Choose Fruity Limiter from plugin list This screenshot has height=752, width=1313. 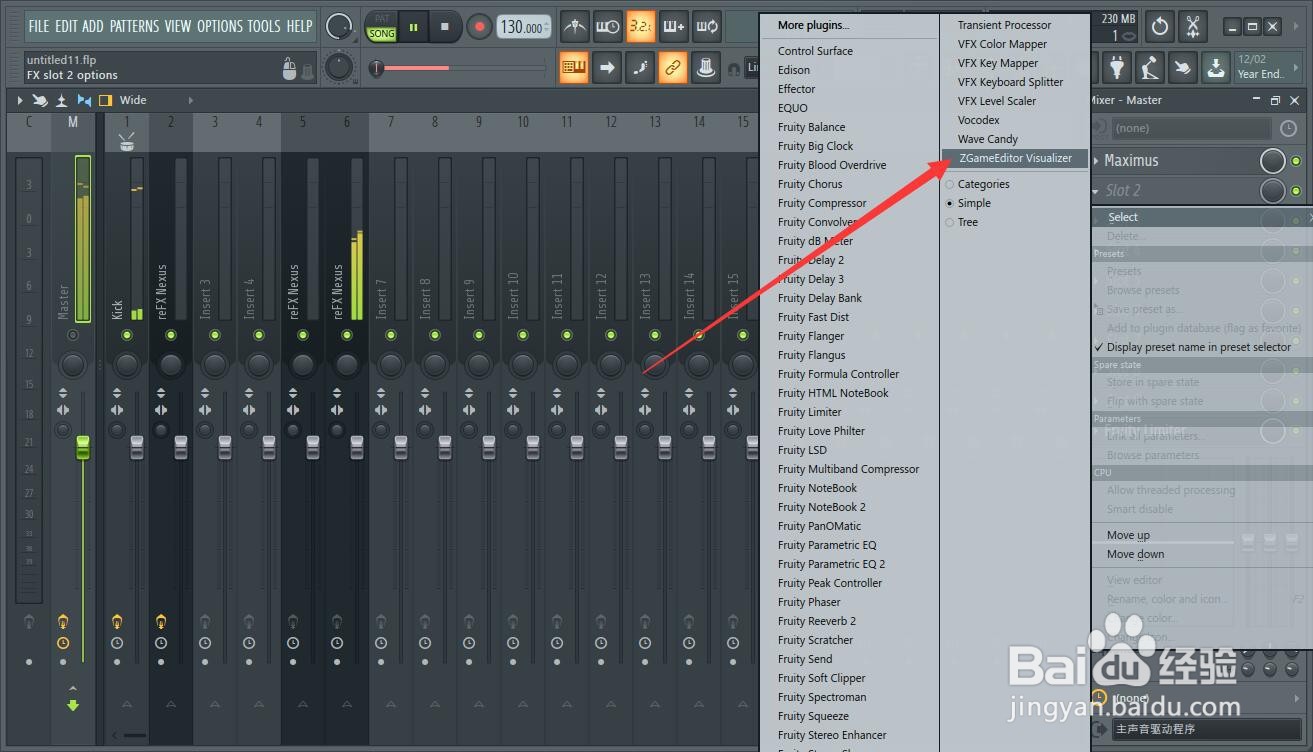point(809,412)
